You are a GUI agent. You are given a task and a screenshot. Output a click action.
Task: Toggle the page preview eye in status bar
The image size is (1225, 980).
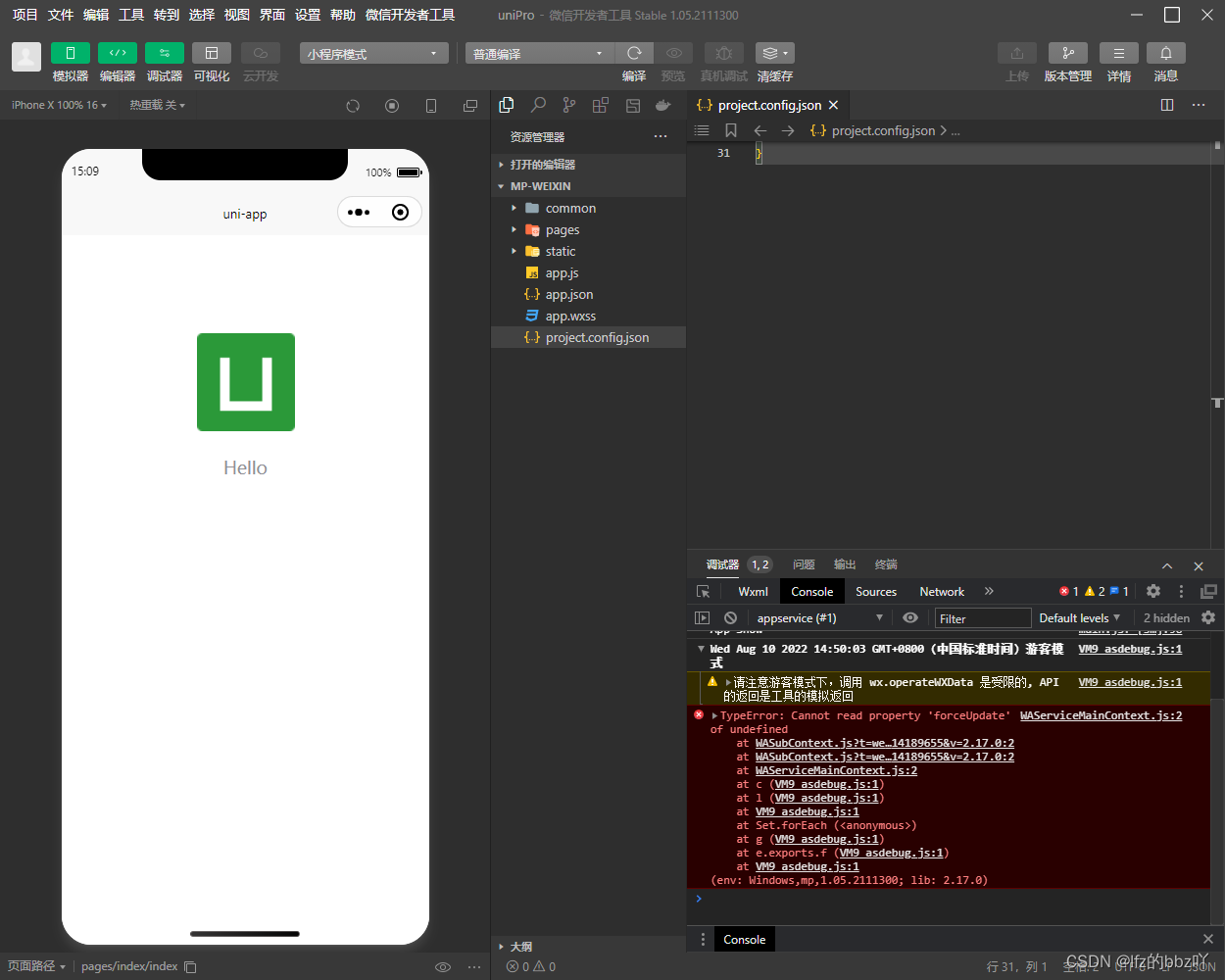[x=443, y=966]
